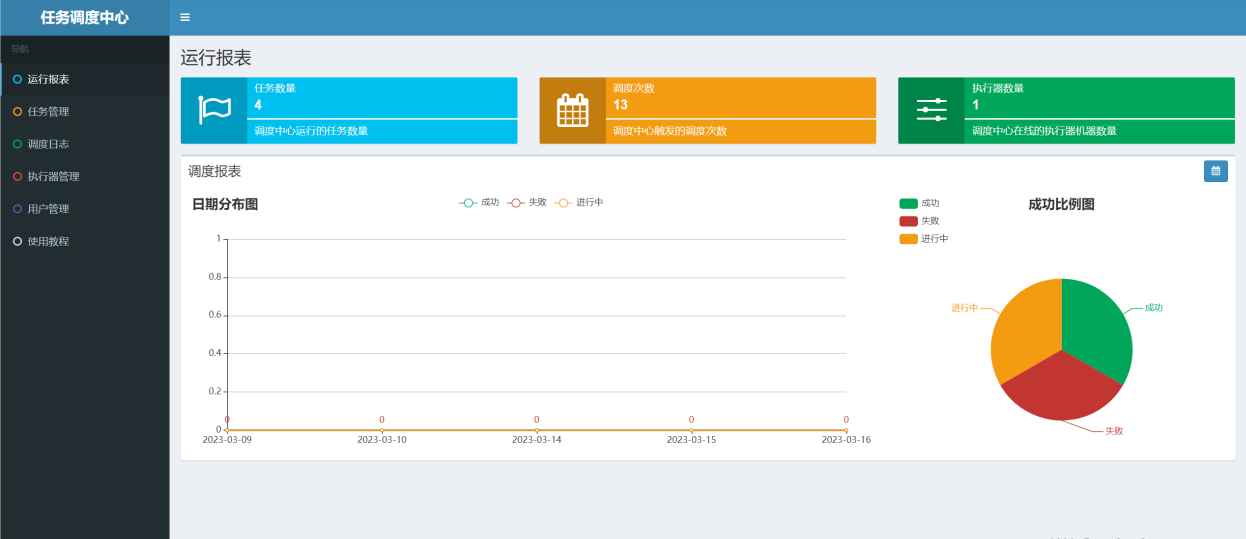Click the purple circle icon beside 用户管理
1246x539 pixels.
pos(17,209)
